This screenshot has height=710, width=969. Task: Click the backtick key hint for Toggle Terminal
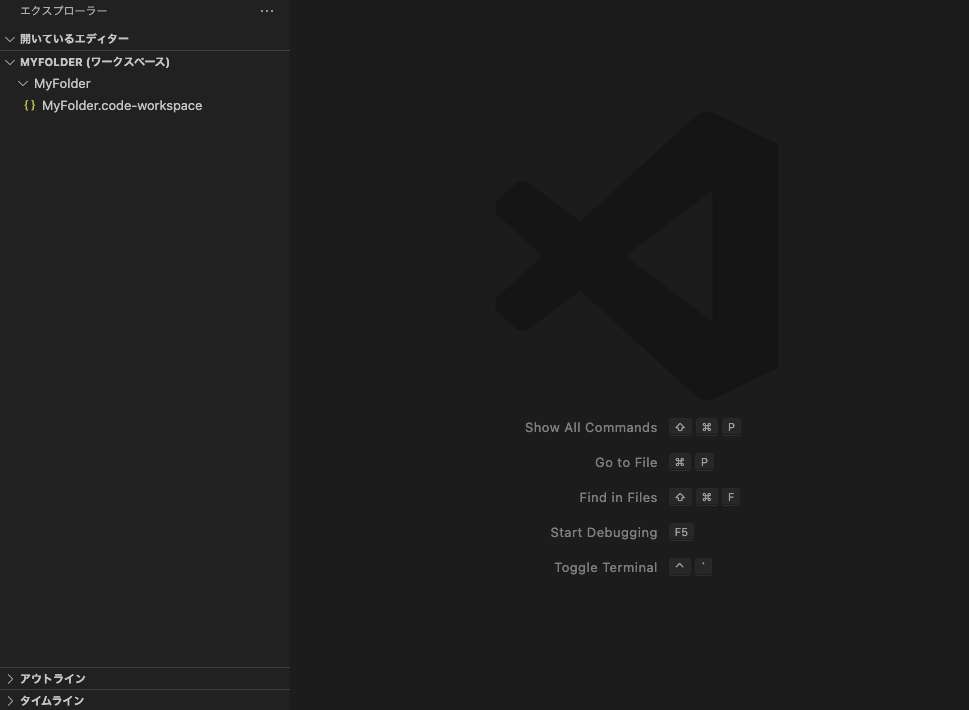(x=703, y=567)
